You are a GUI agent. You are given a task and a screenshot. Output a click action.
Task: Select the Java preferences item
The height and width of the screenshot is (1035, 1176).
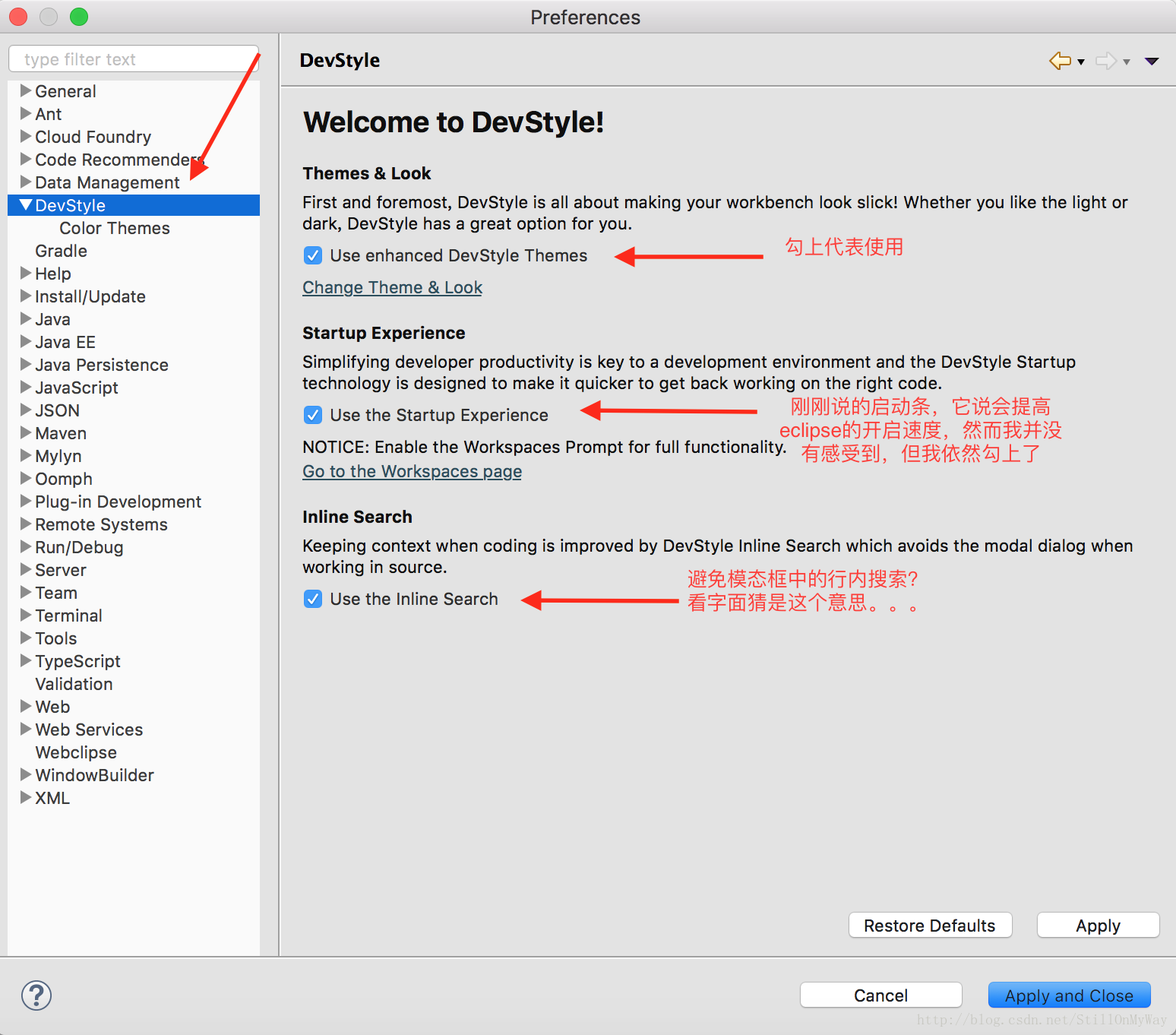tap(52, 319)
